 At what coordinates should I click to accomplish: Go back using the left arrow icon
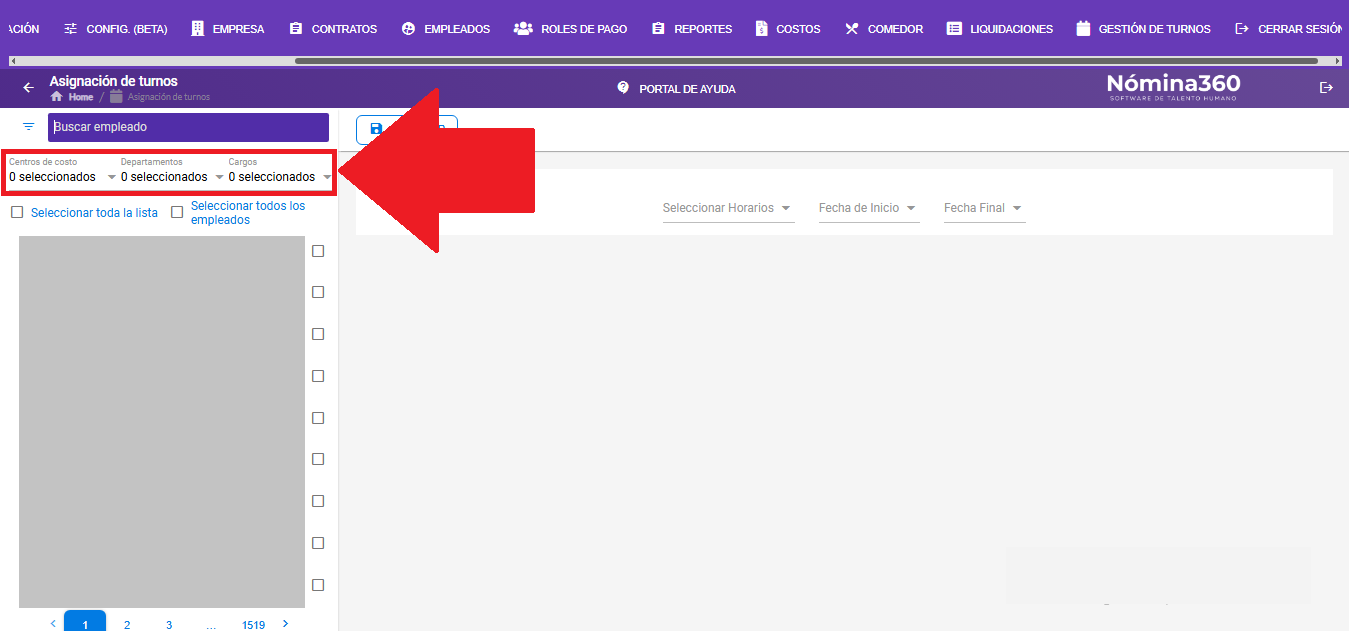(28, 88)
